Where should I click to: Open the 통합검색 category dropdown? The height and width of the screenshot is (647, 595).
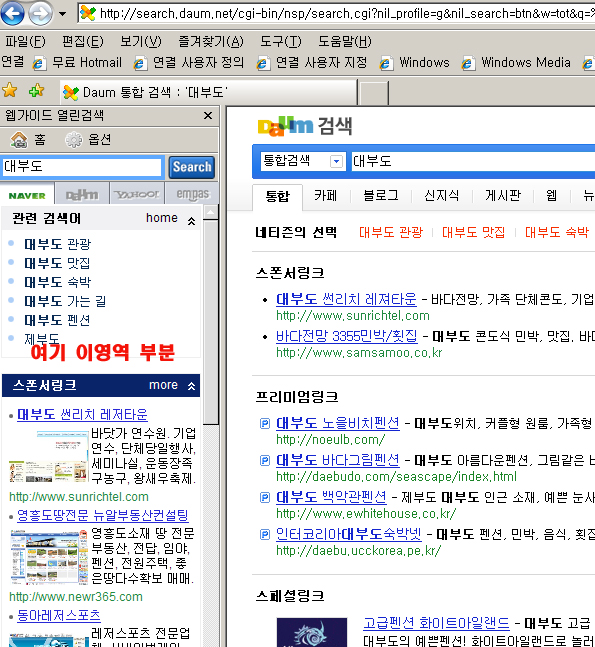point(302,161)
